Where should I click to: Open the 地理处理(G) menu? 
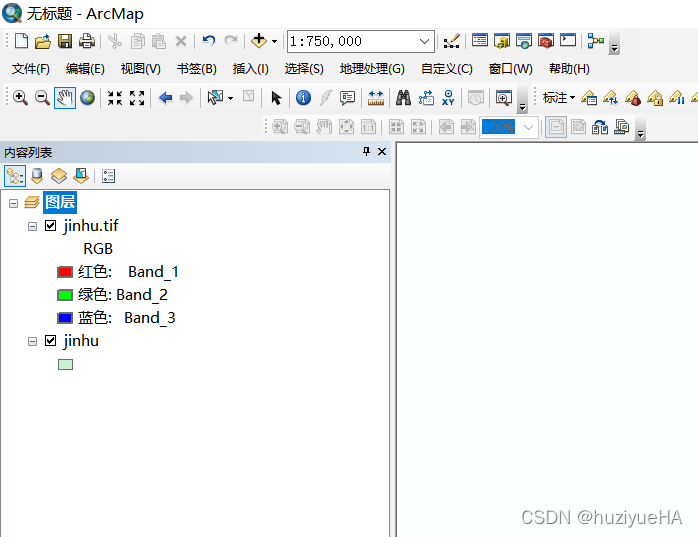pyautogui.click(x=372, y=69)
